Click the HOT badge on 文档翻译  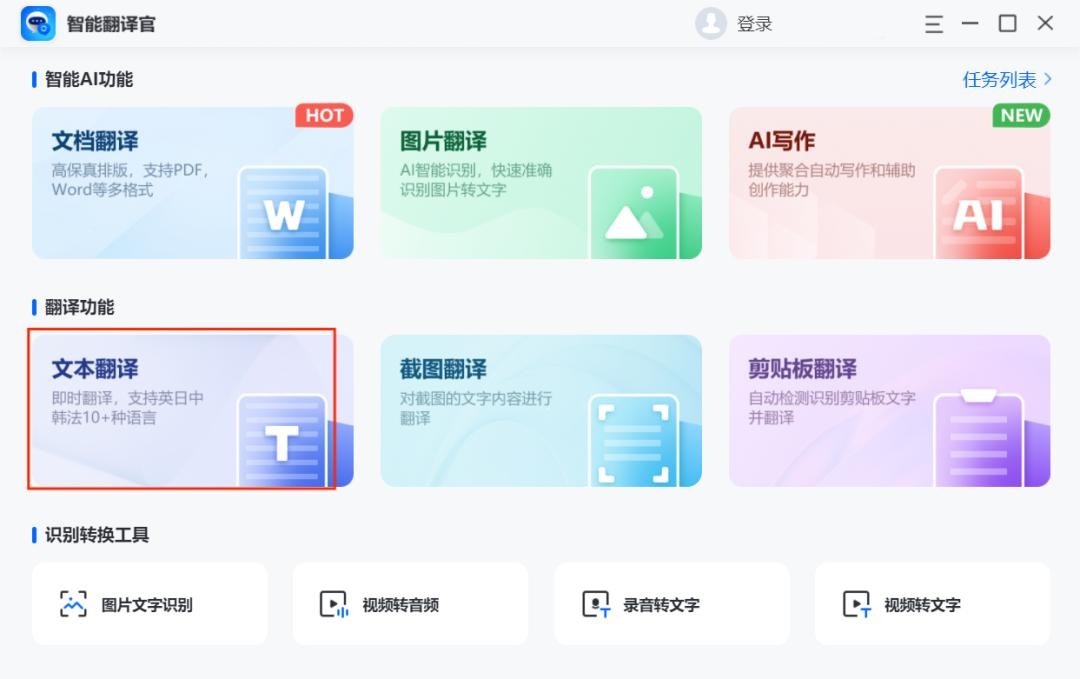tap(324, 116)
